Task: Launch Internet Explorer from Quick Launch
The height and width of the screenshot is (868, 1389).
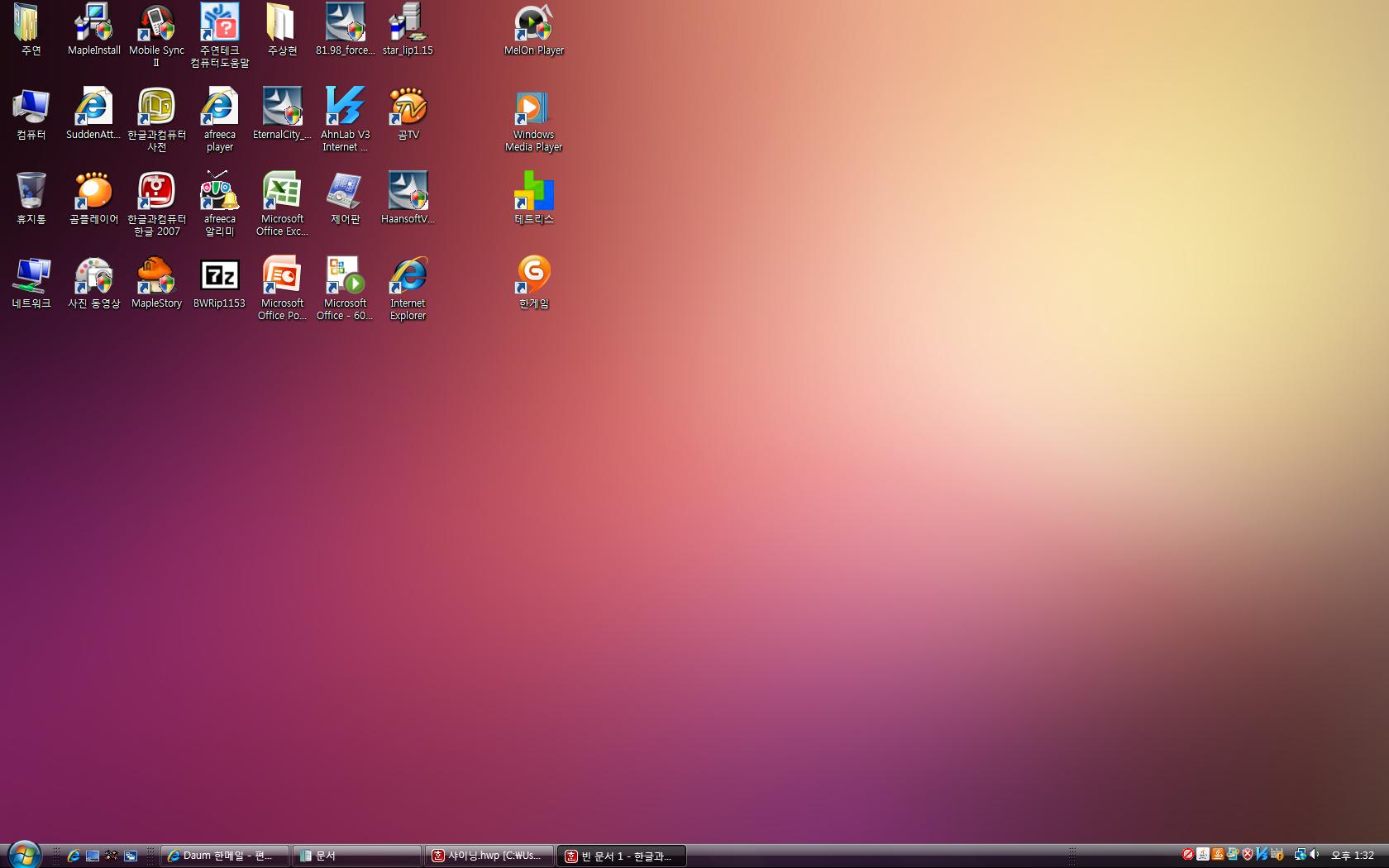Action: (74, 856)
